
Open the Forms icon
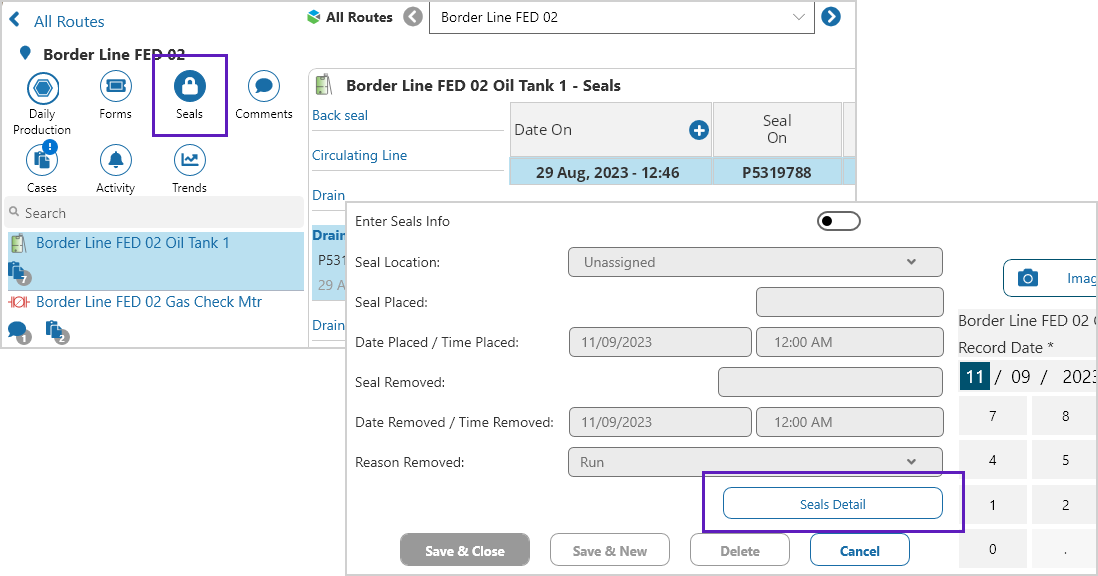click(x=115, y=87)
